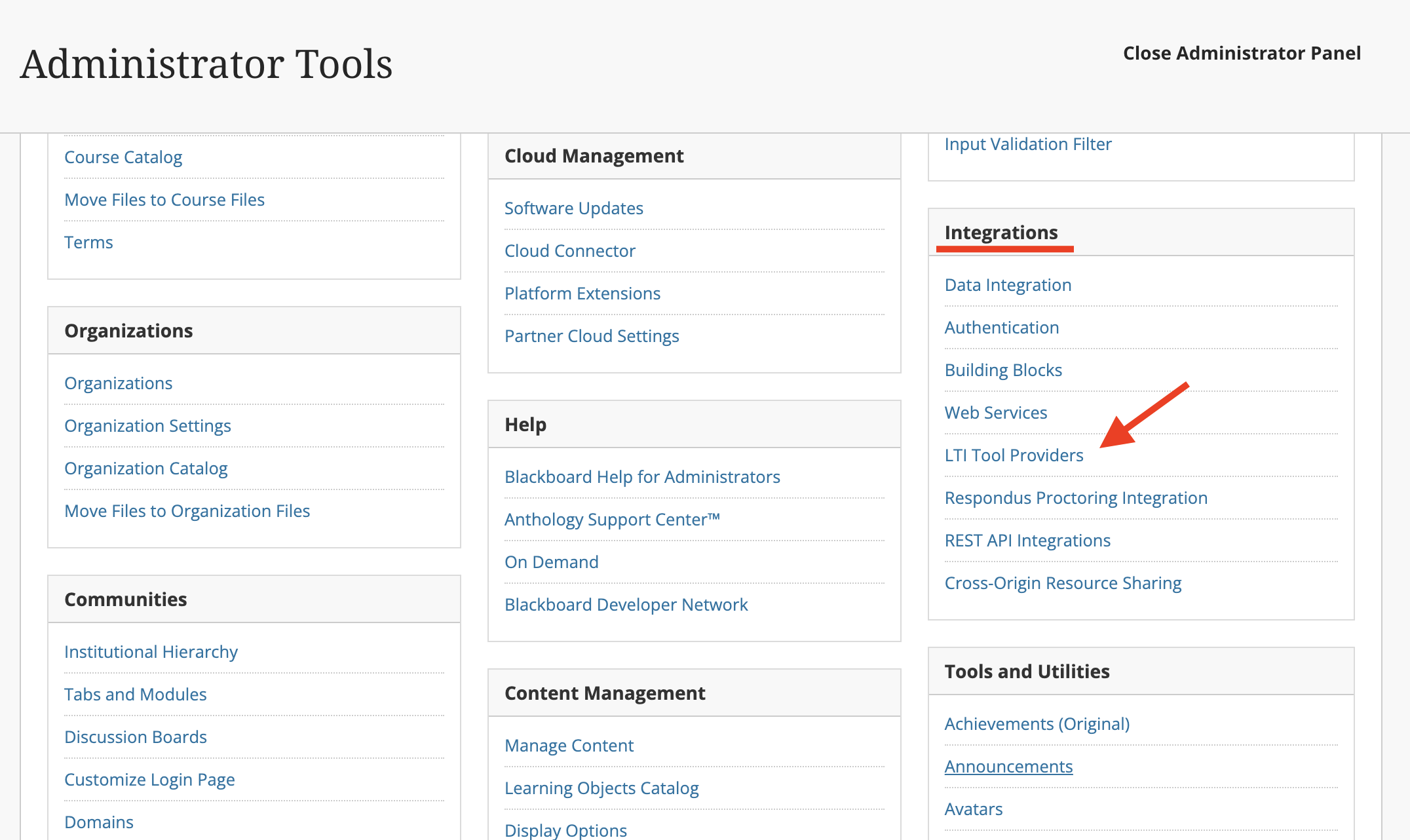Screen dimensions: 1410x840
Task: Visit Anthology Support Center link
Action: pos(612,520)
